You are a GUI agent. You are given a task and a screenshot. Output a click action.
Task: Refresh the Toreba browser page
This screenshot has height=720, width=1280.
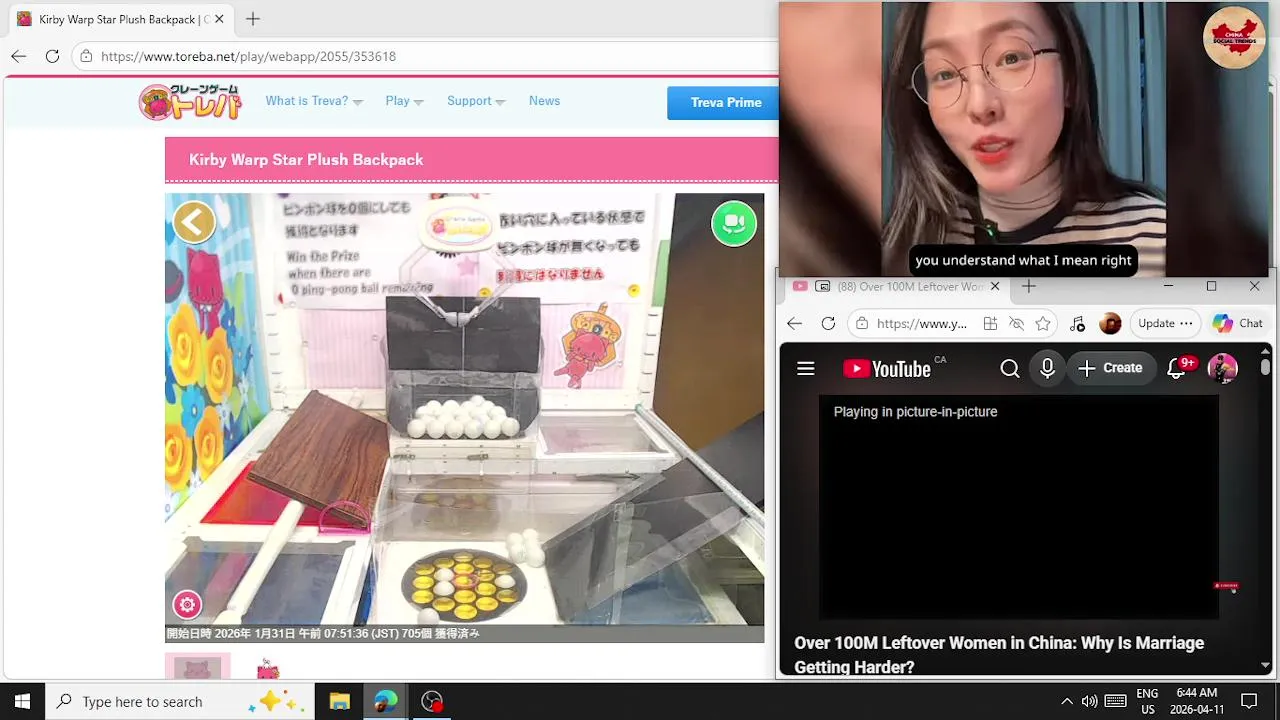click(x=52, y=56)
